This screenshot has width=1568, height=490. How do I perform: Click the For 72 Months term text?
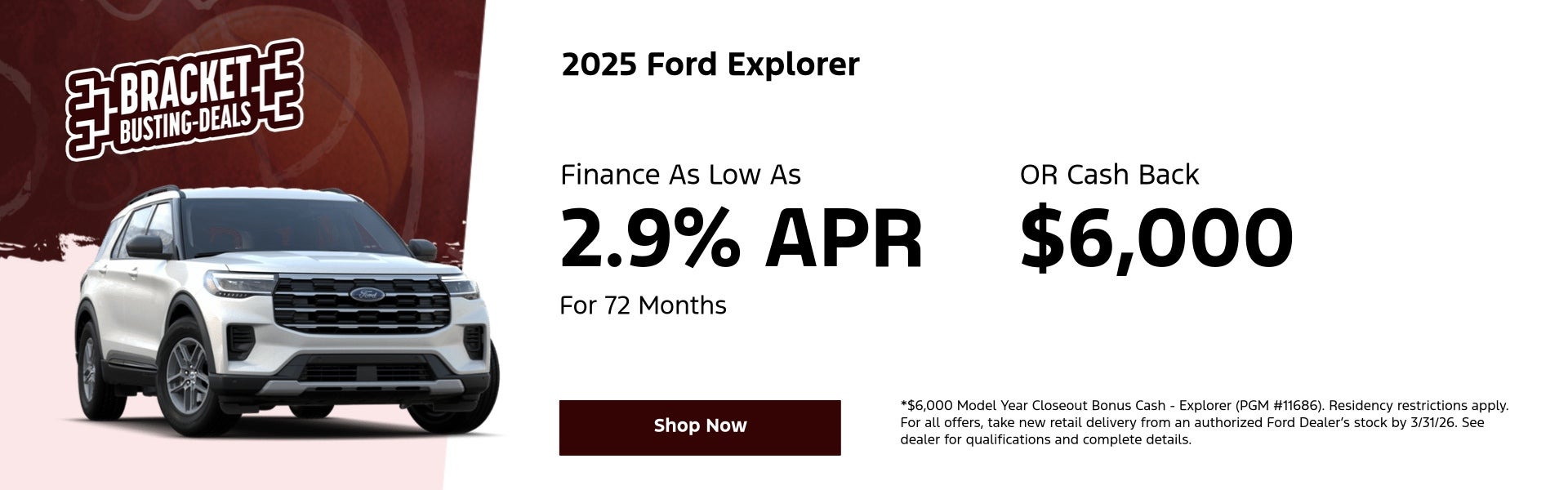[x=643, y=305]
